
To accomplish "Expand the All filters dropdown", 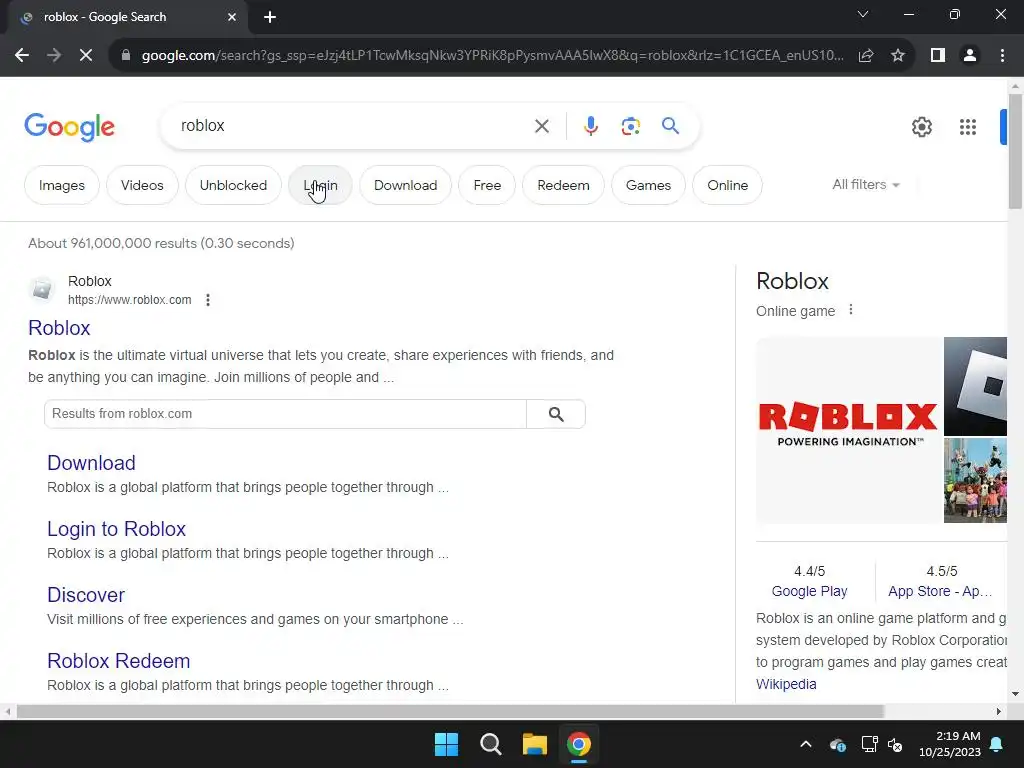I will click(x=866, y=185).
